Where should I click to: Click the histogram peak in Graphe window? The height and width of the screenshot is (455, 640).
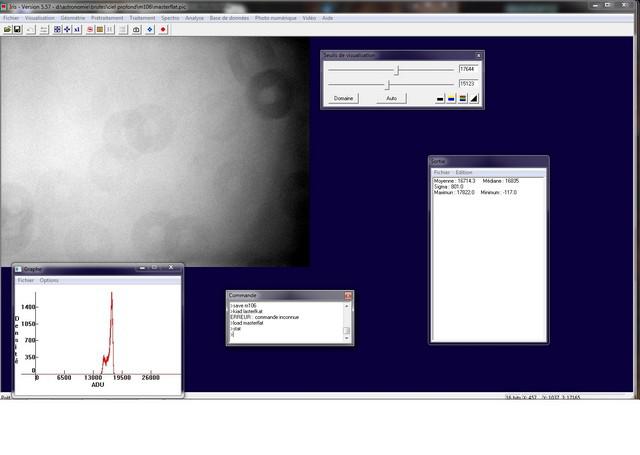[111, 294]
